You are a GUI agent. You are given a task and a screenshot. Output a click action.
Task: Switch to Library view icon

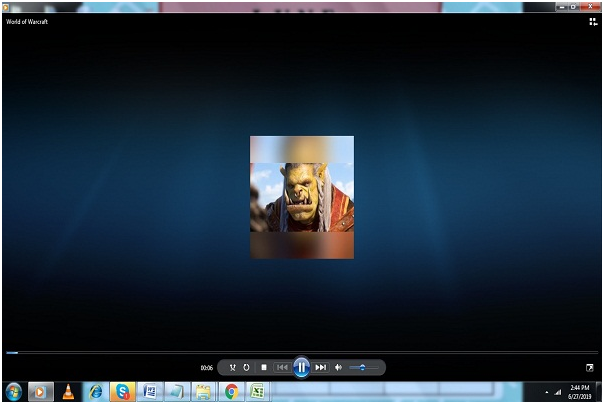(x=593, y=22)
